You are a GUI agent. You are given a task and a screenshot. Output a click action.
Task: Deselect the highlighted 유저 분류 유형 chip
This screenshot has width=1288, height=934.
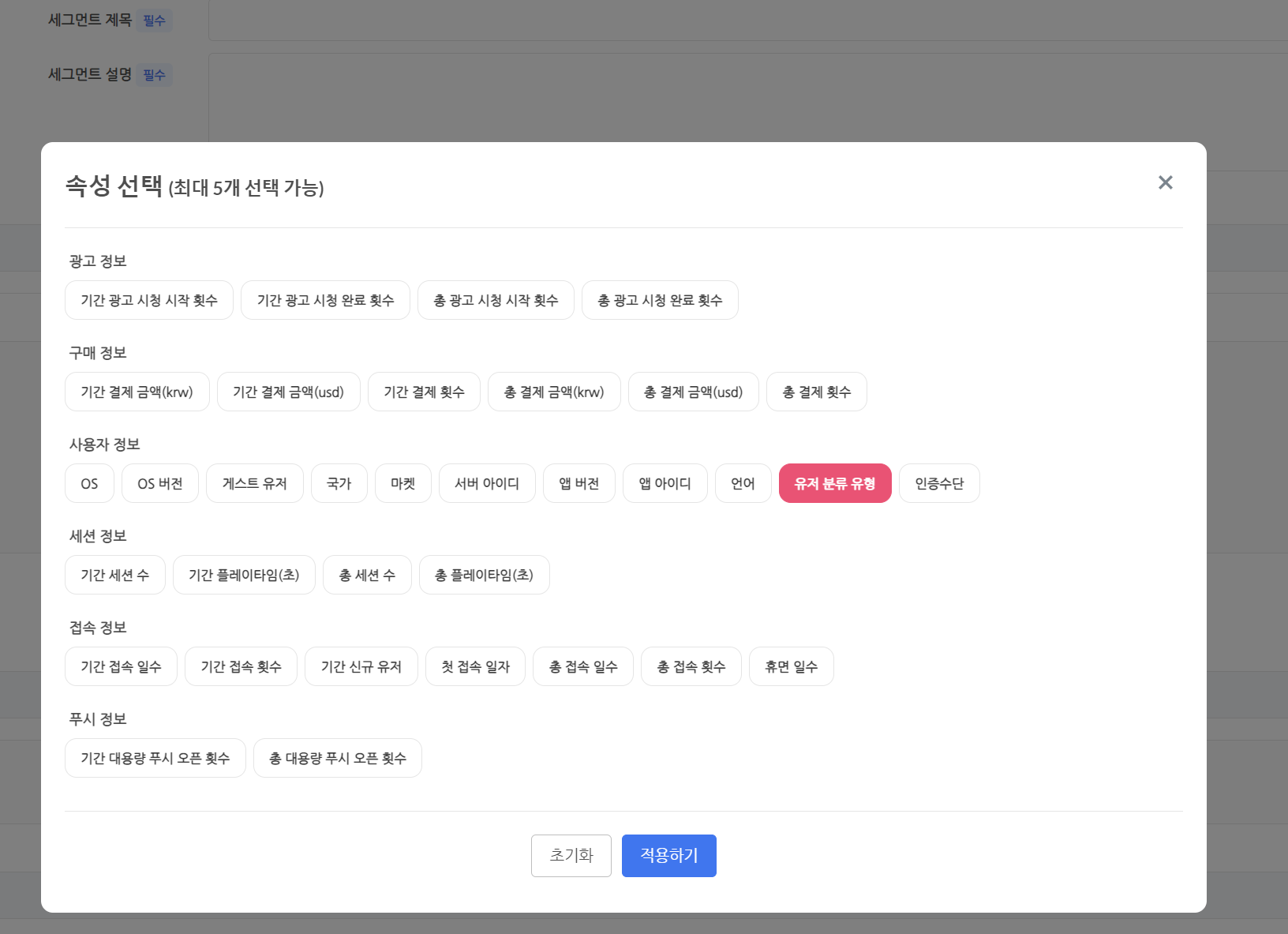835,483
